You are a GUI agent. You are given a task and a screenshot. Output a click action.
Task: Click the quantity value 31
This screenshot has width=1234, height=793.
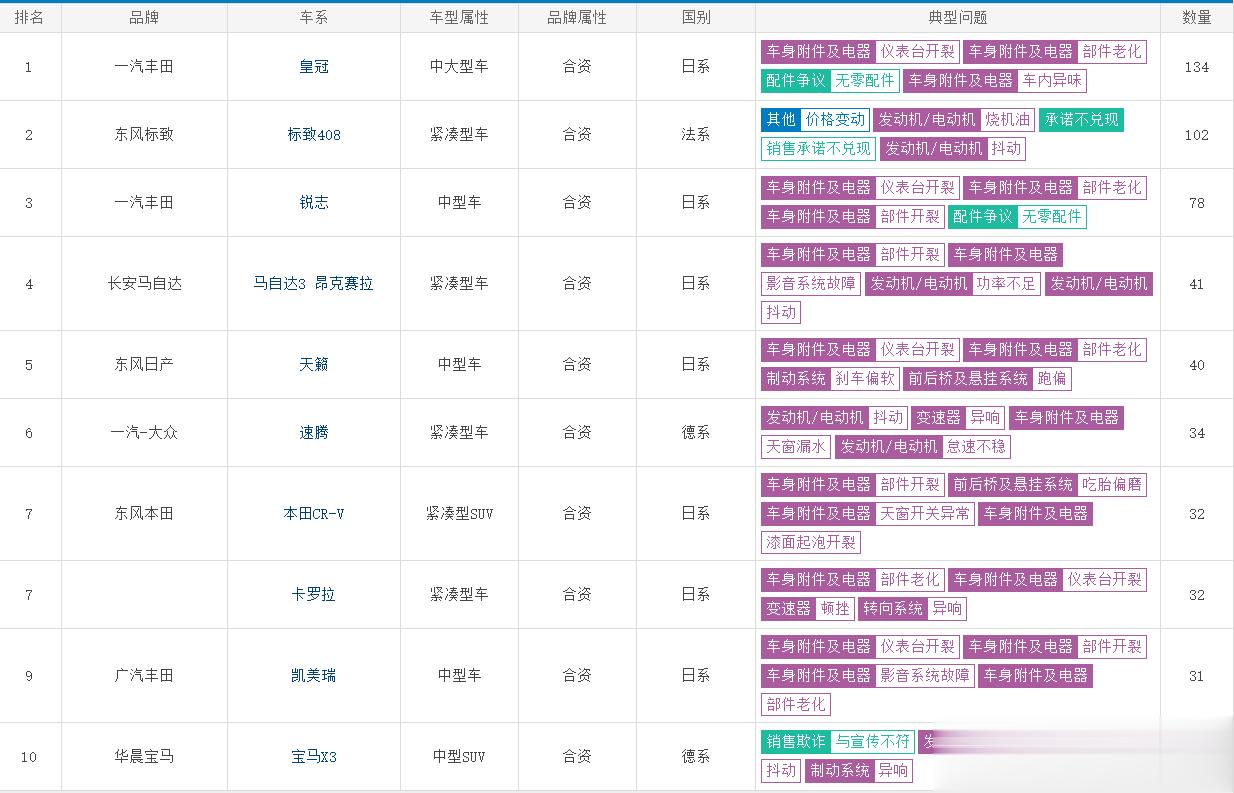pyautogui.click(x=1197, y=676)
